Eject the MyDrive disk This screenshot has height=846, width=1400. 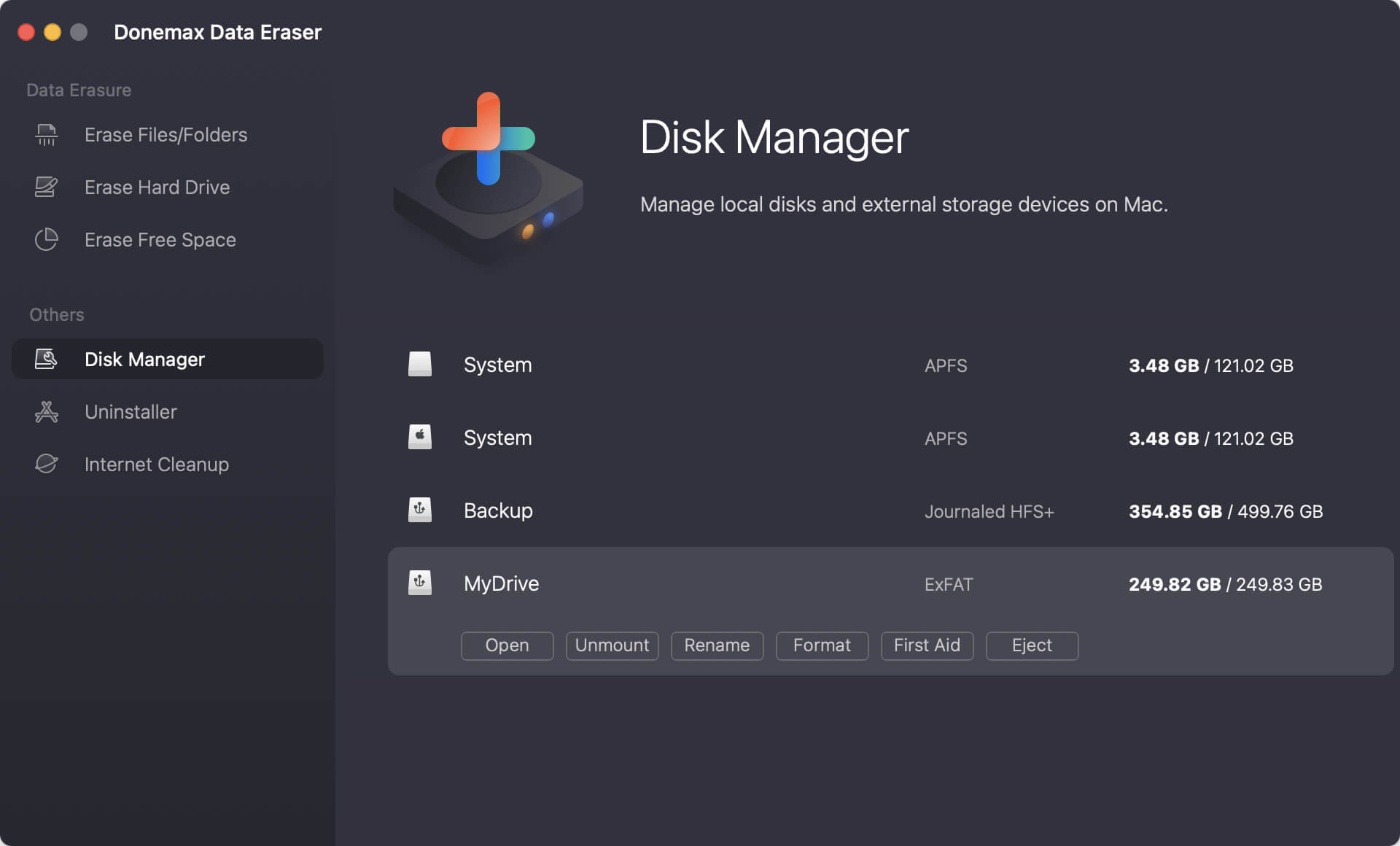coord(1032,645)
